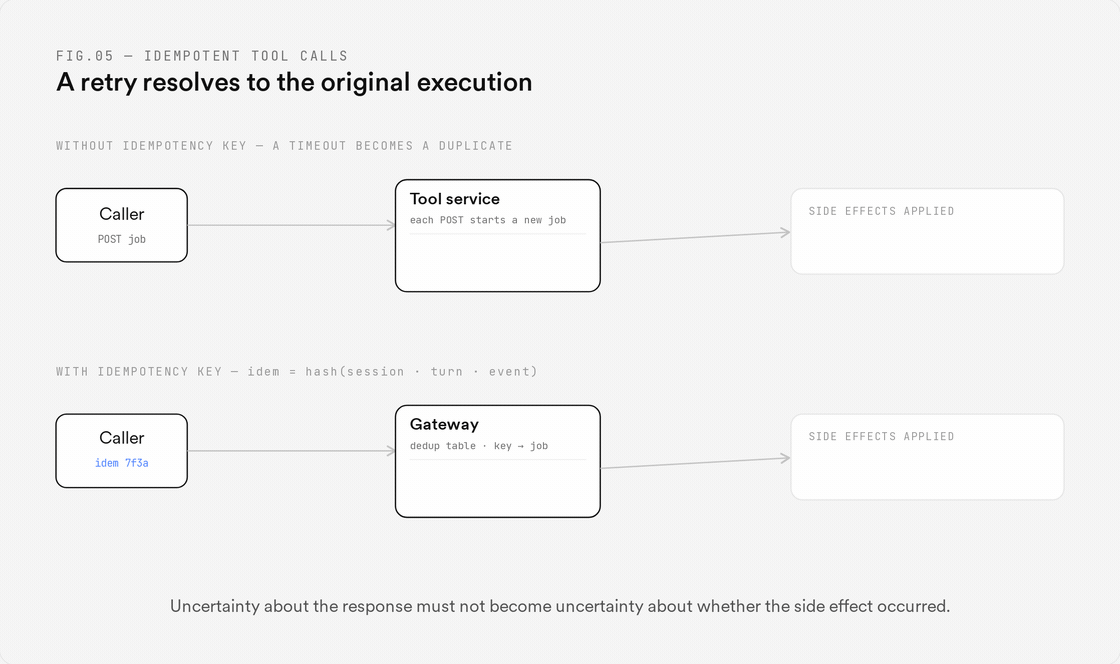Click the Caller box with idem 7f3a
Screen dimensions: 1120x664
click(121, 451)
